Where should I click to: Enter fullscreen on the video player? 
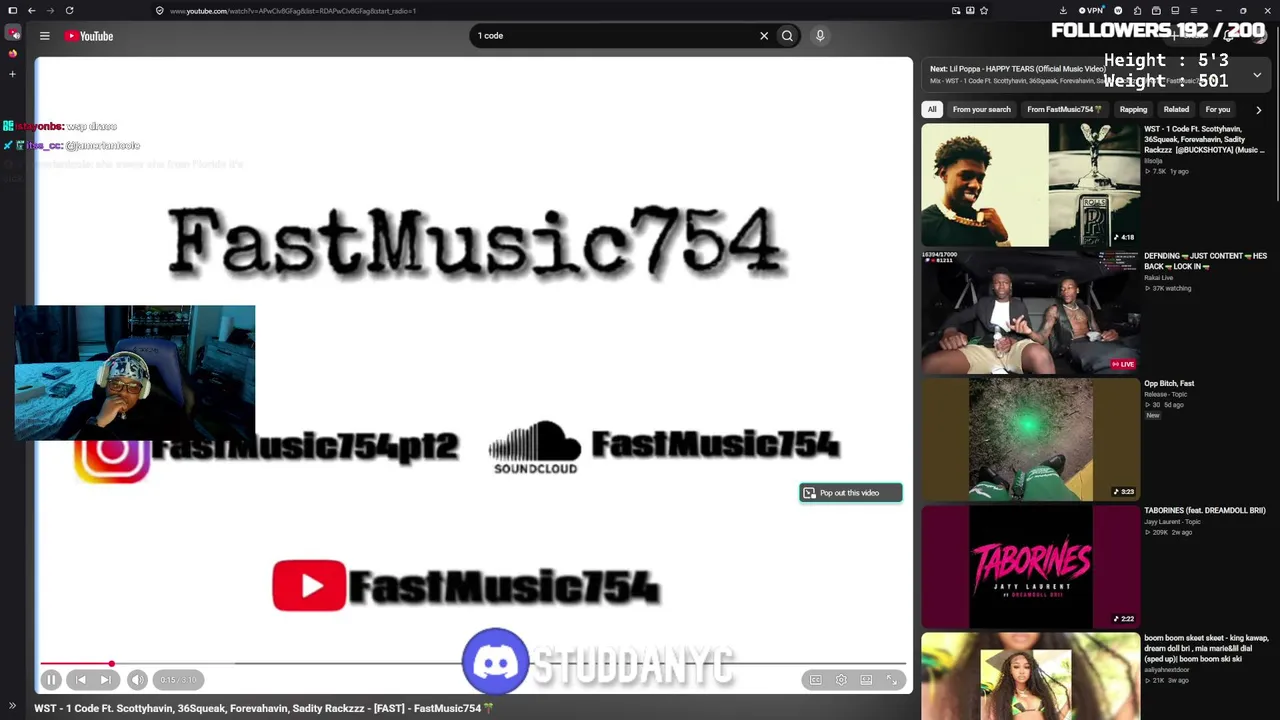892,680
